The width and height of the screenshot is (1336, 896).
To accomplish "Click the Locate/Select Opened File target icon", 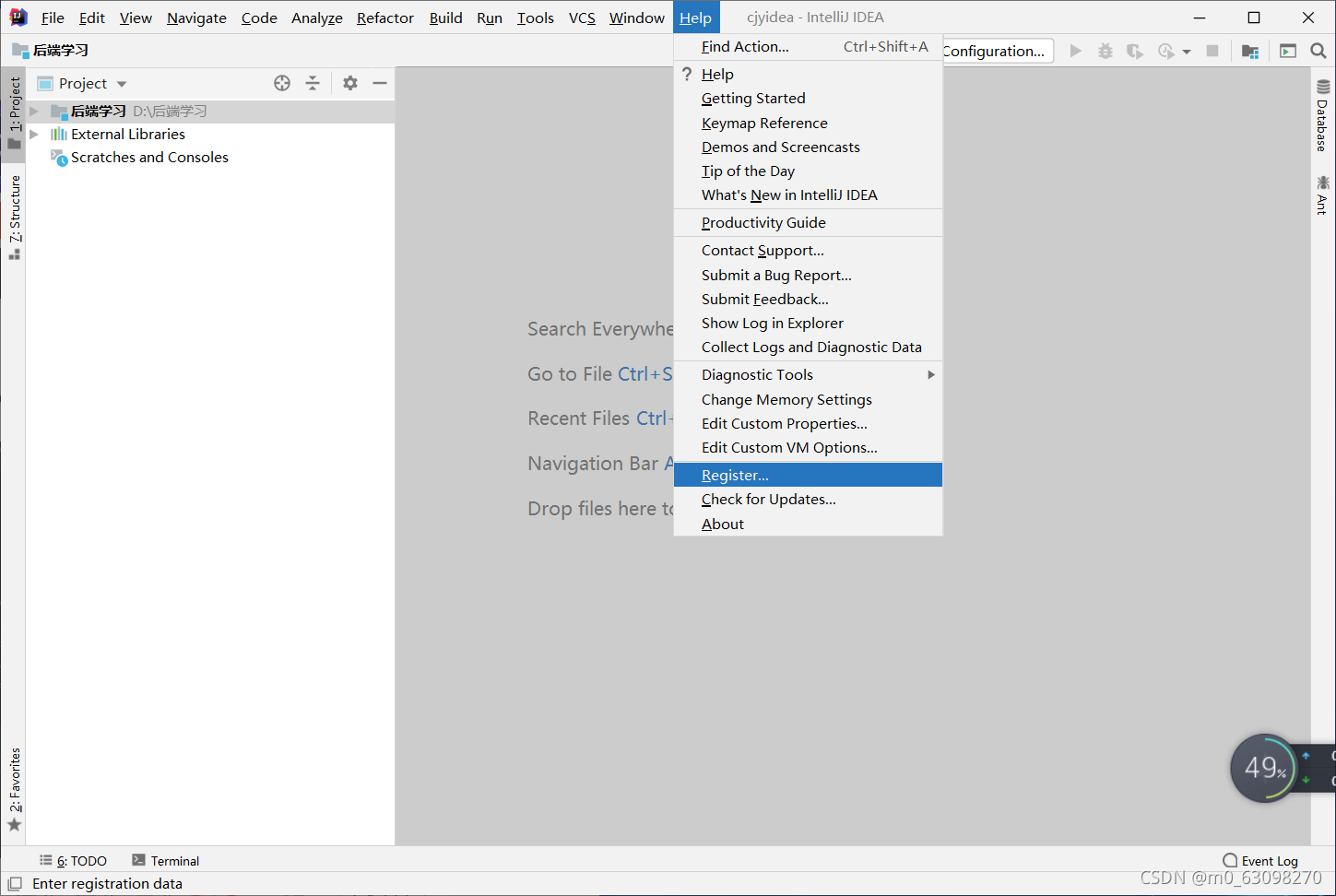I will (x=282, y=83).
